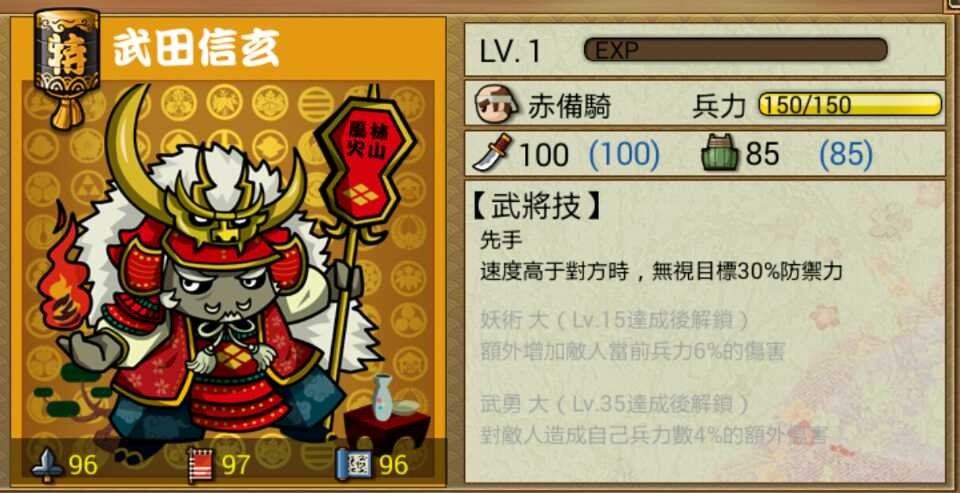Click the 兵力 150/150 troop bar

pyautogui.click(x=850, y=105)
